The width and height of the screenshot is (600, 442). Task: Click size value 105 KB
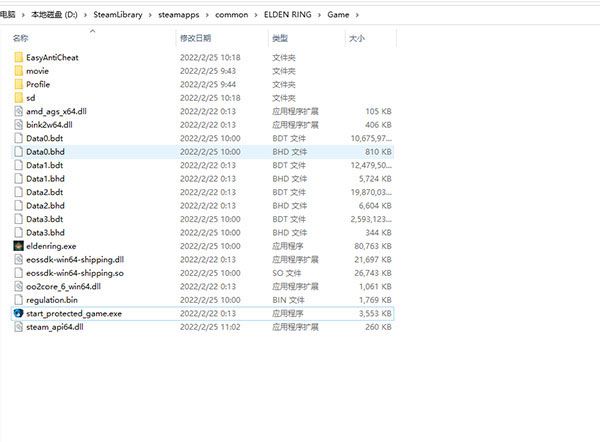coord(378,111)
